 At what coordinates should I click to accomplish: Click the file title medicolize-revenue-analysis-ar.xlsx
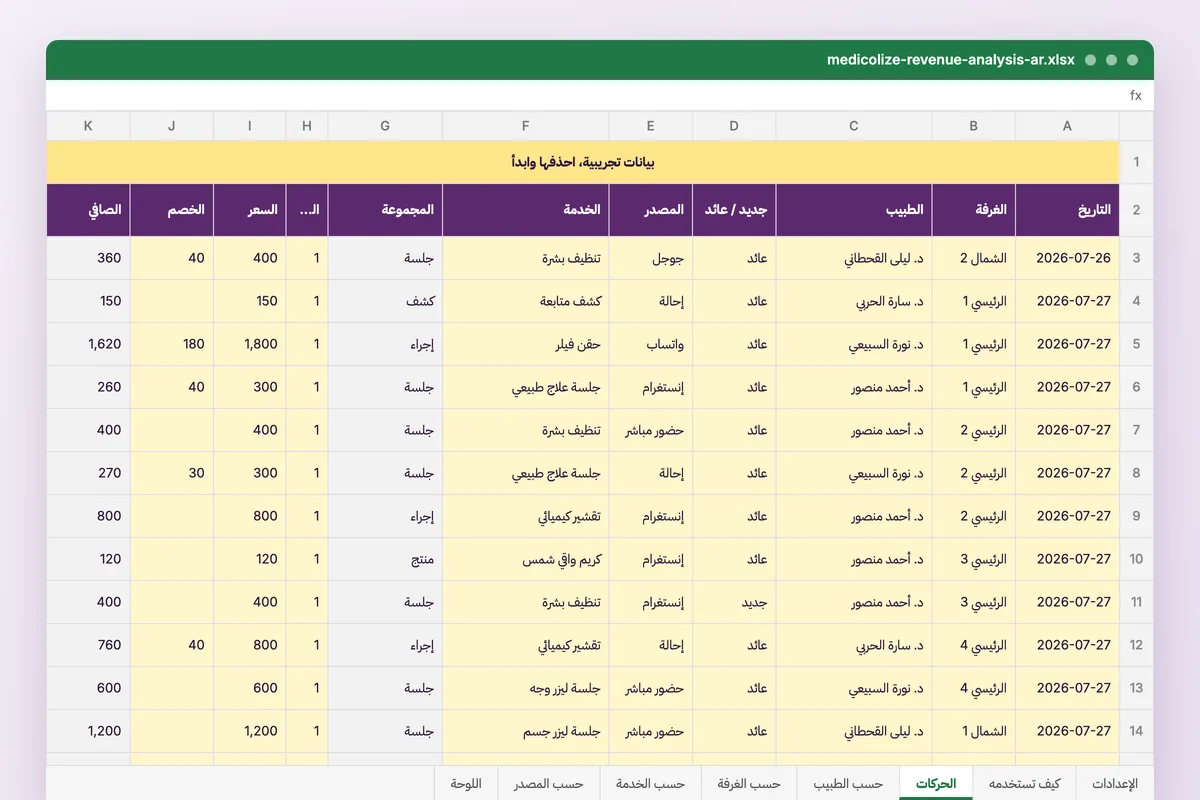click(x=951, y=60)
